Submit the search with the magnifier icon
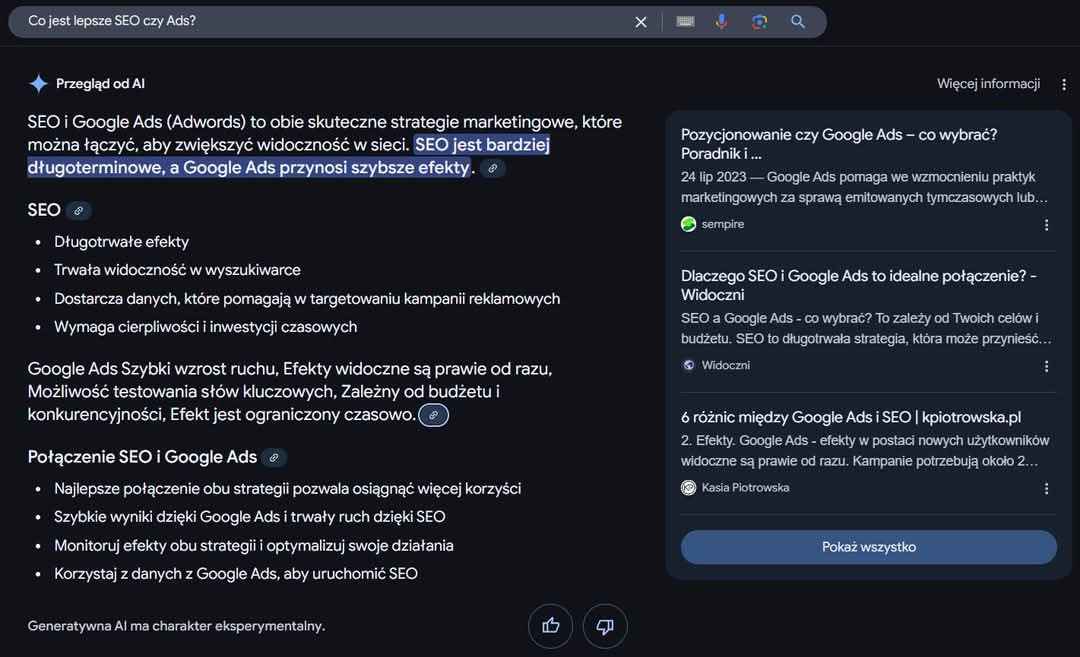Image resolution: width=1080 pixels, height=657 pixels. [798, 22]
